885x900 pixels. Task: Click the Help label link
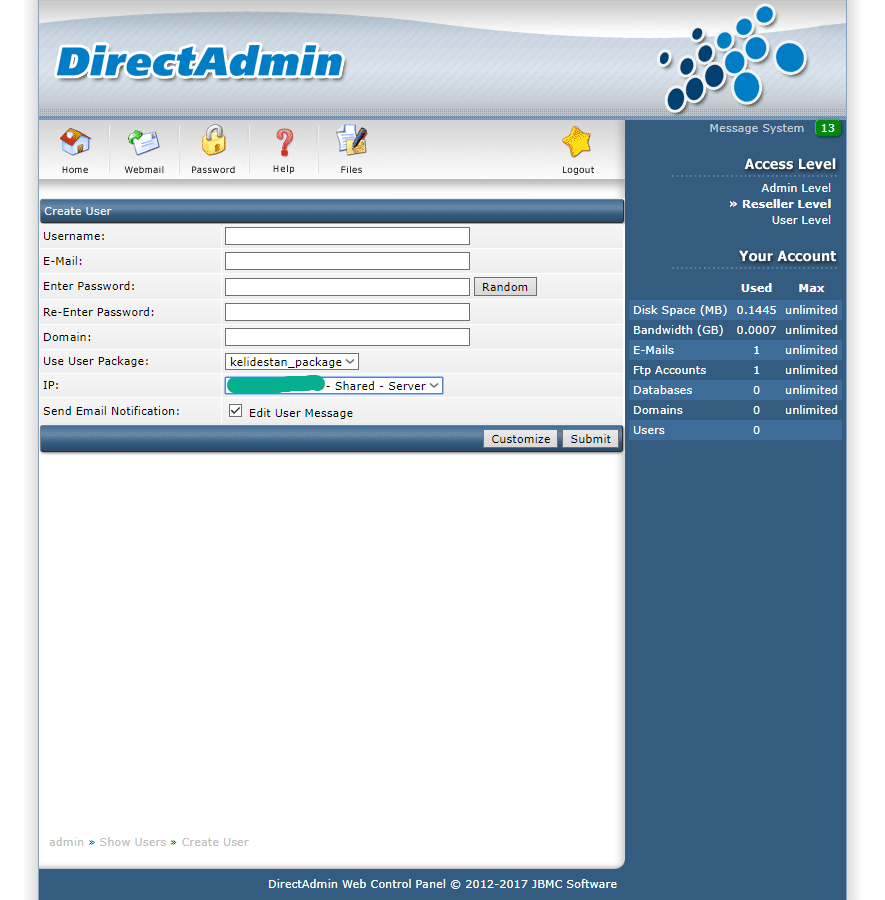click(284, 169)
